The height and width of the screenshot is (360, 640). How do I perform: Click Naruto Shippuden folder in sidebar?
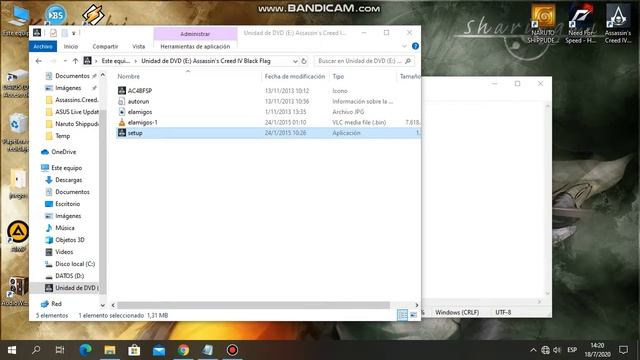[x=72, y=124]
